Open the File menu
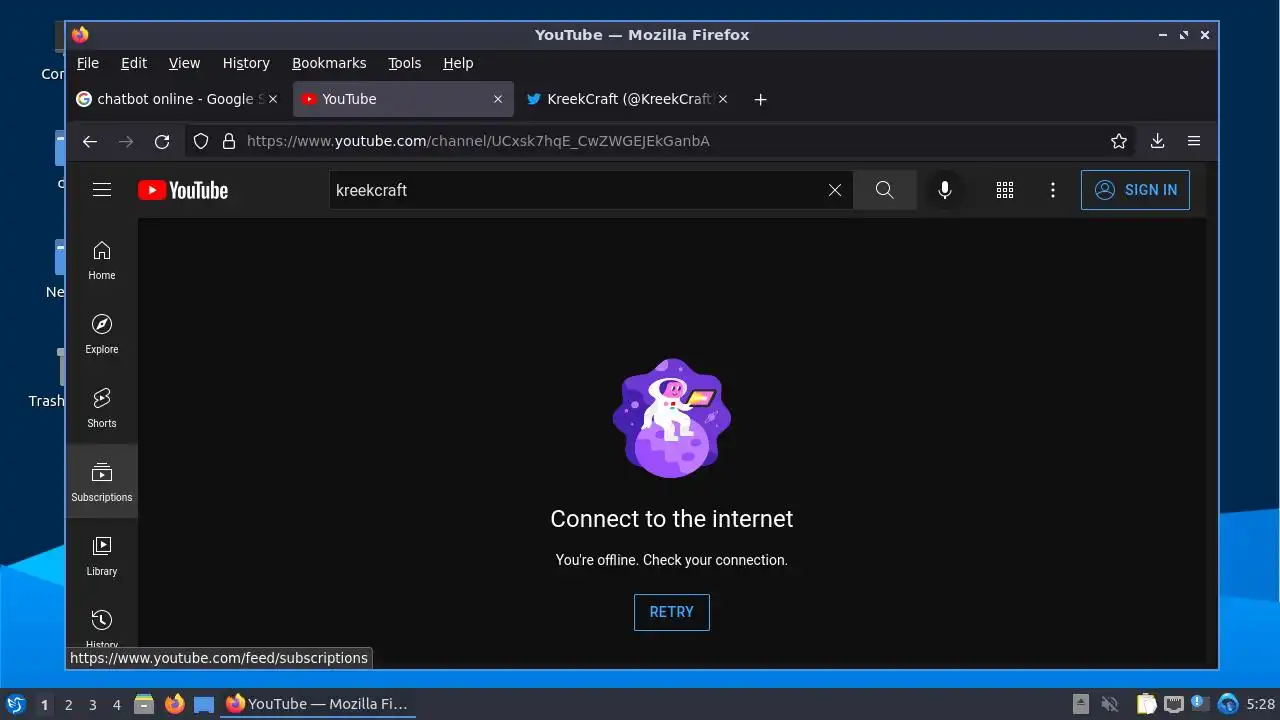The image size is (1280, 720). pyautogui.click(x=88, y=63)
